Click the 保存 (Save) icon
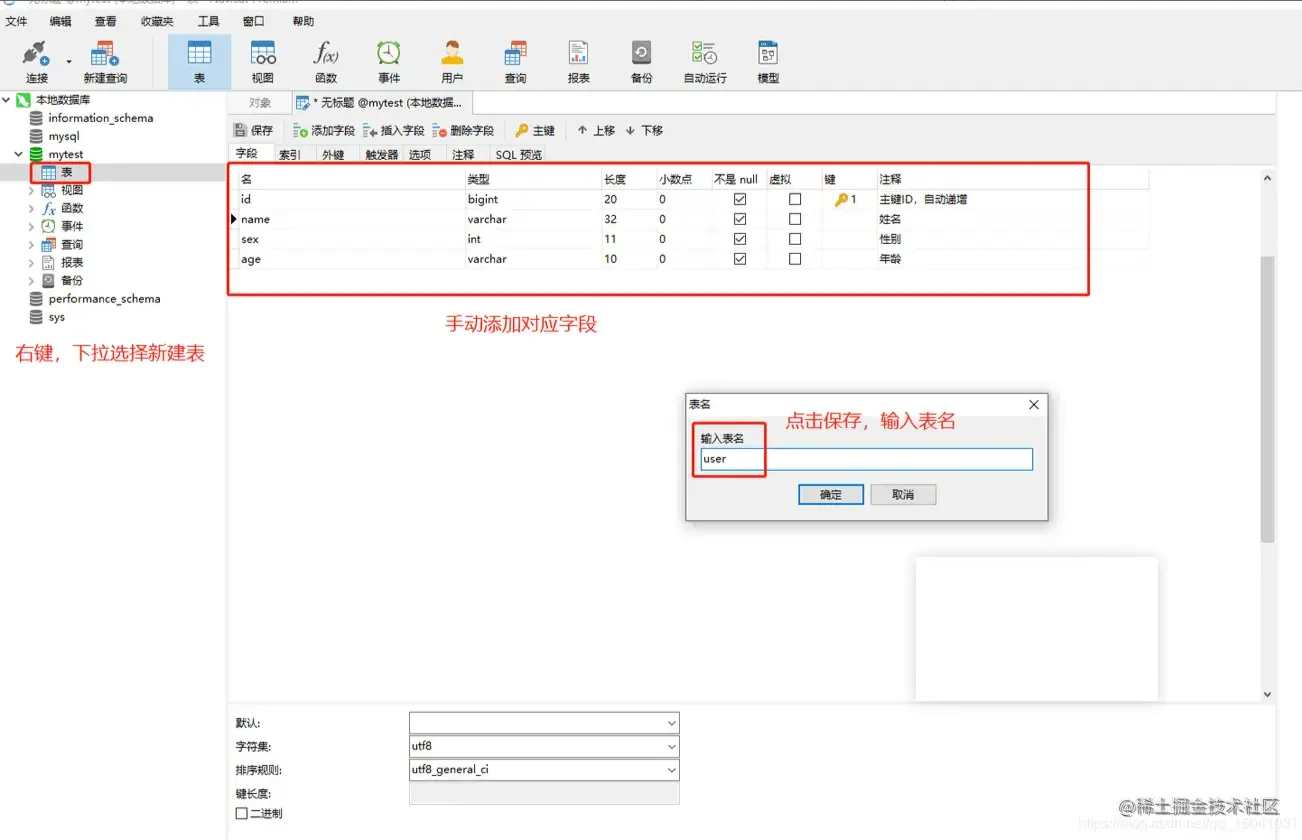The height and width of the screenshot is (840, 1302). tap(253, 130)
